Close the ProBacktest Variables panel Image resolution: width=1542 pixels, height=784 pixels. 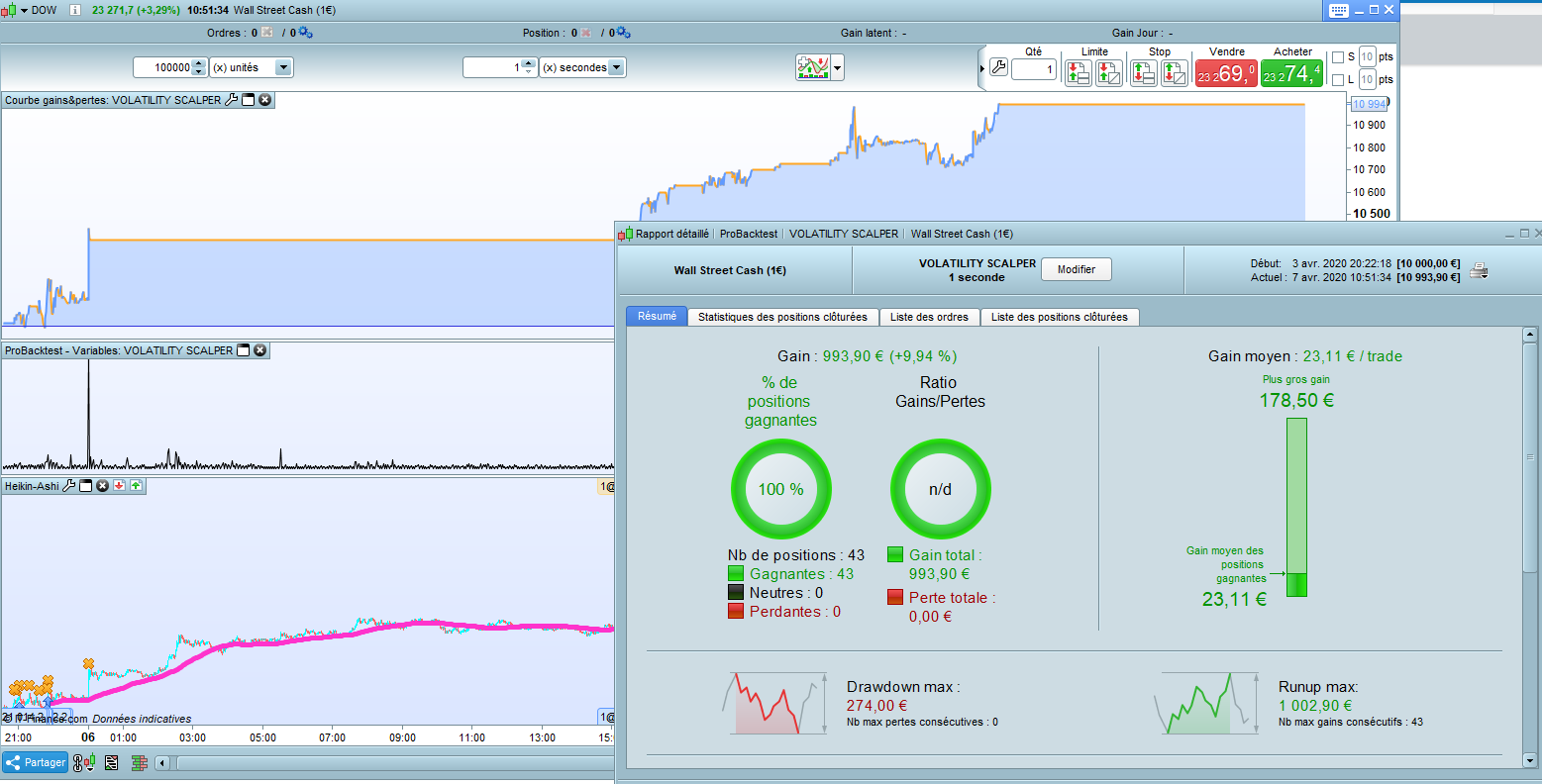[260, 350]
